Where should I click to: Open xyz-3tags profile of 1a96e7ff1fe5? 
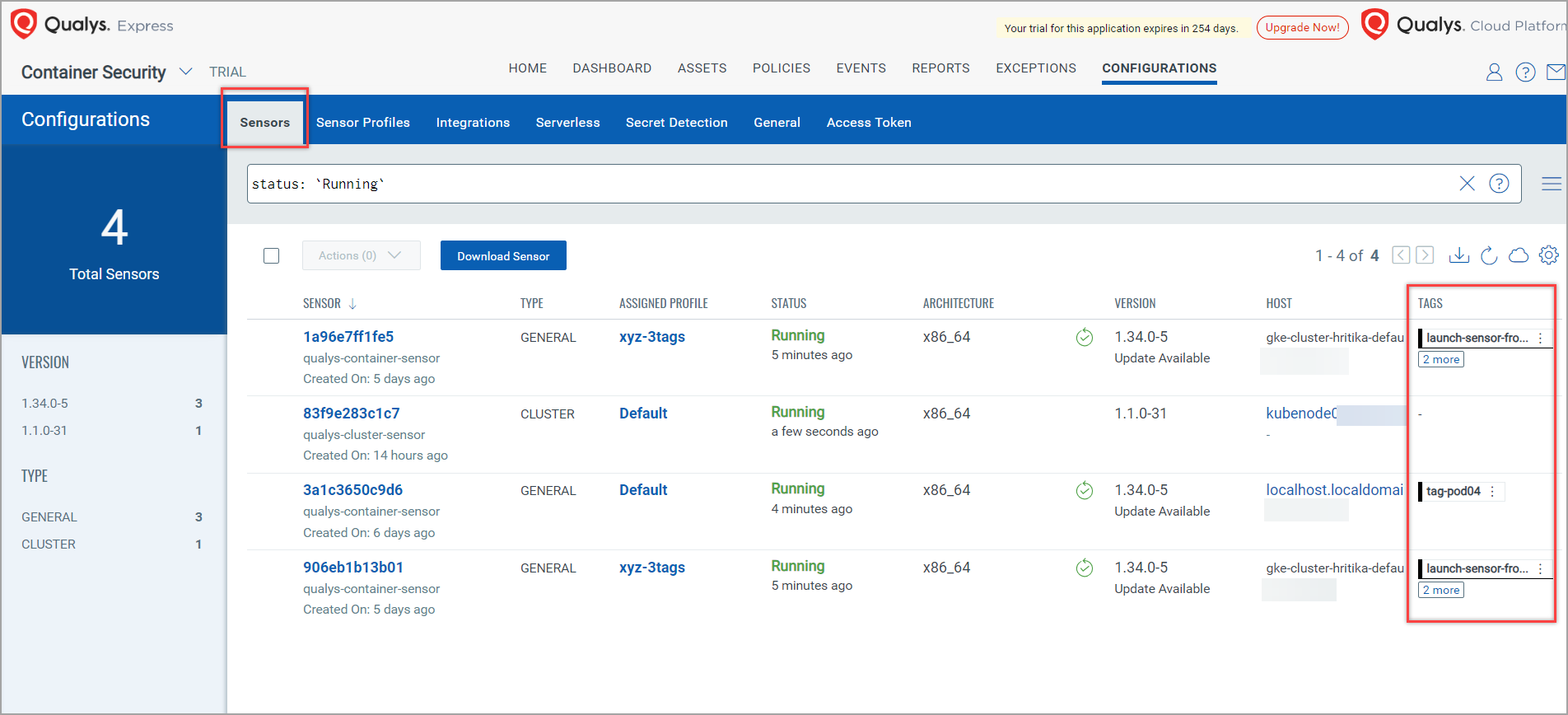(x=652, y=337)
